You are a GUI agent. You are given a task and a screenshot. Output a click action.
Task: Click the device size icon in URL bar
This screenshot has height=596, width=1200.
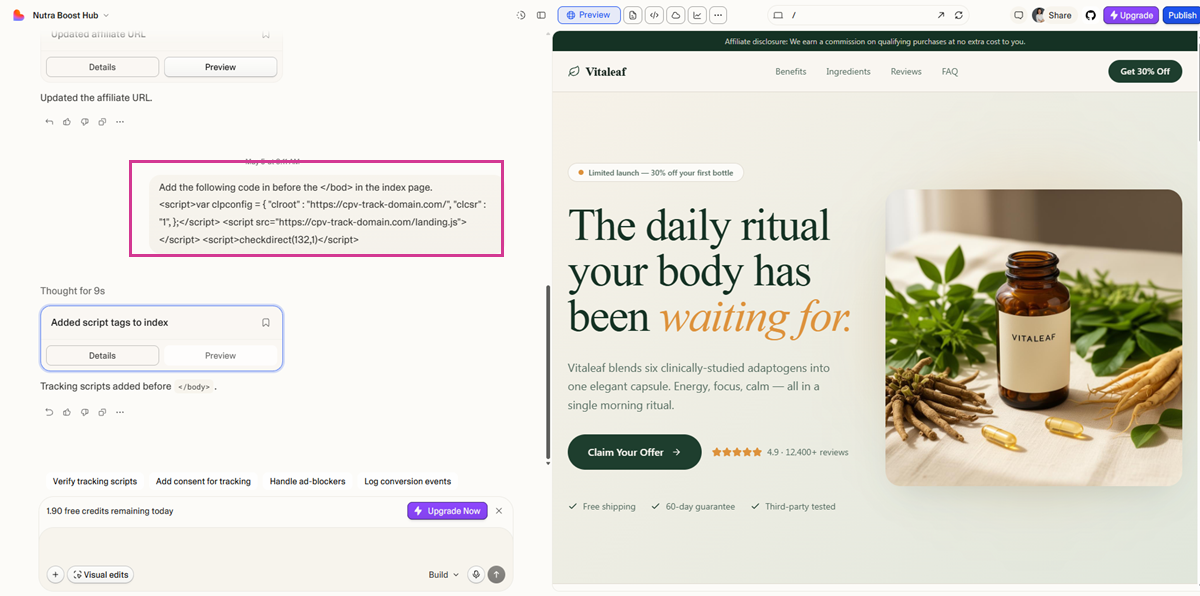point(778,15)
